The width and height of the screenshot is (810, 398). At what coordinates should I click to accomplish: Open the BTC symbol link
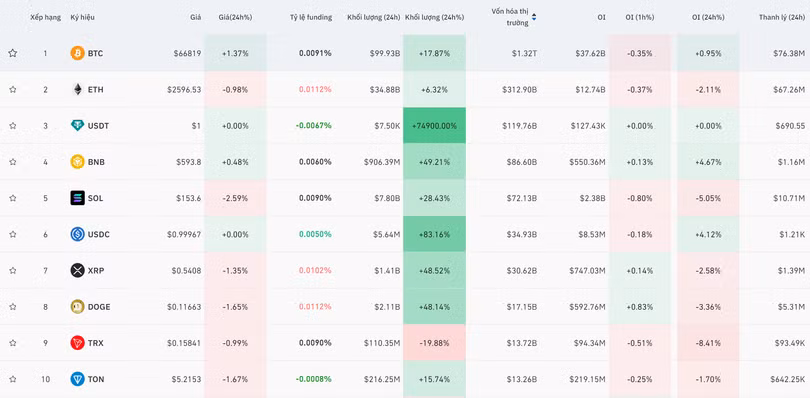click(x=95, y=53)
